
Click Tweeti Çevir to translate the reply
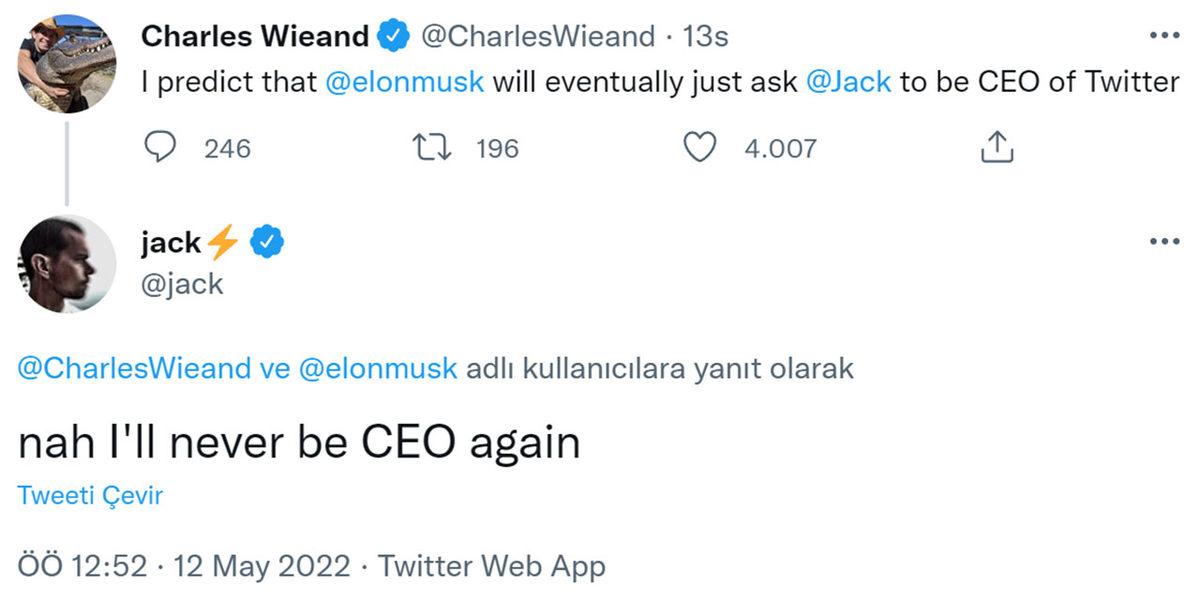[x=91, y=494]
